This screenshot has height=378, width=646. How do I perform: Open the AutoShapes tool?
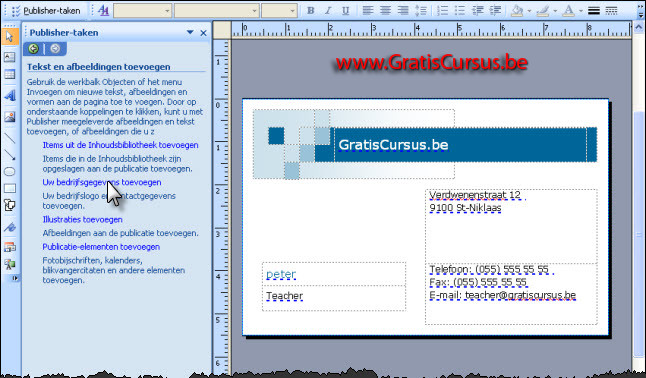click(9, 205)
